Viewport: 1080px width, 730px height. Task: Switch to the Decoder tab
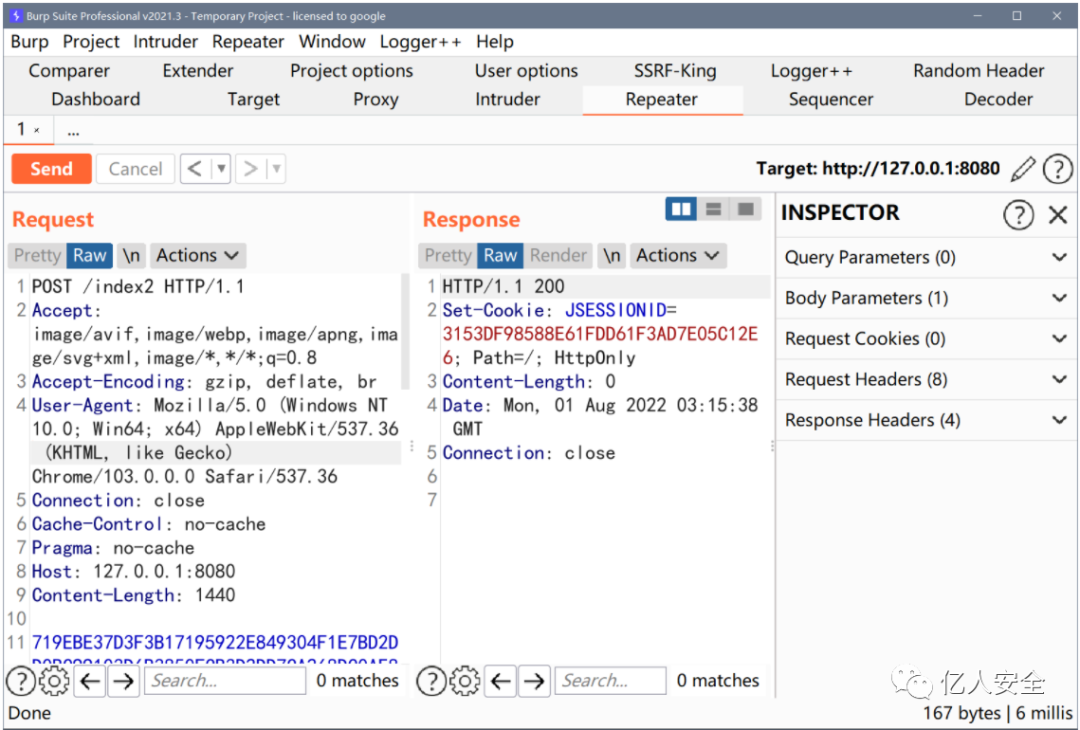coord(998,100)
